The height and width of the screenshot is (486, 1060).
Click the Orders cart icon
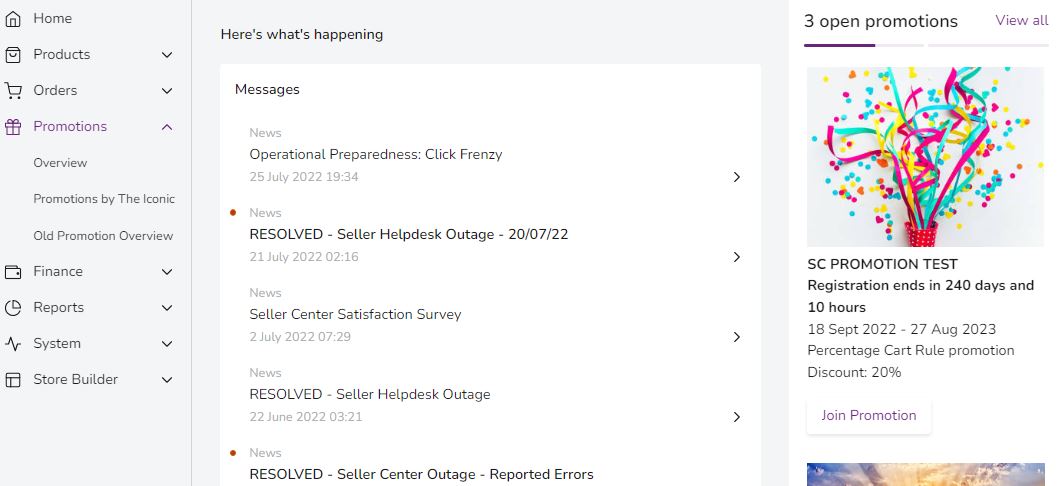13,91
